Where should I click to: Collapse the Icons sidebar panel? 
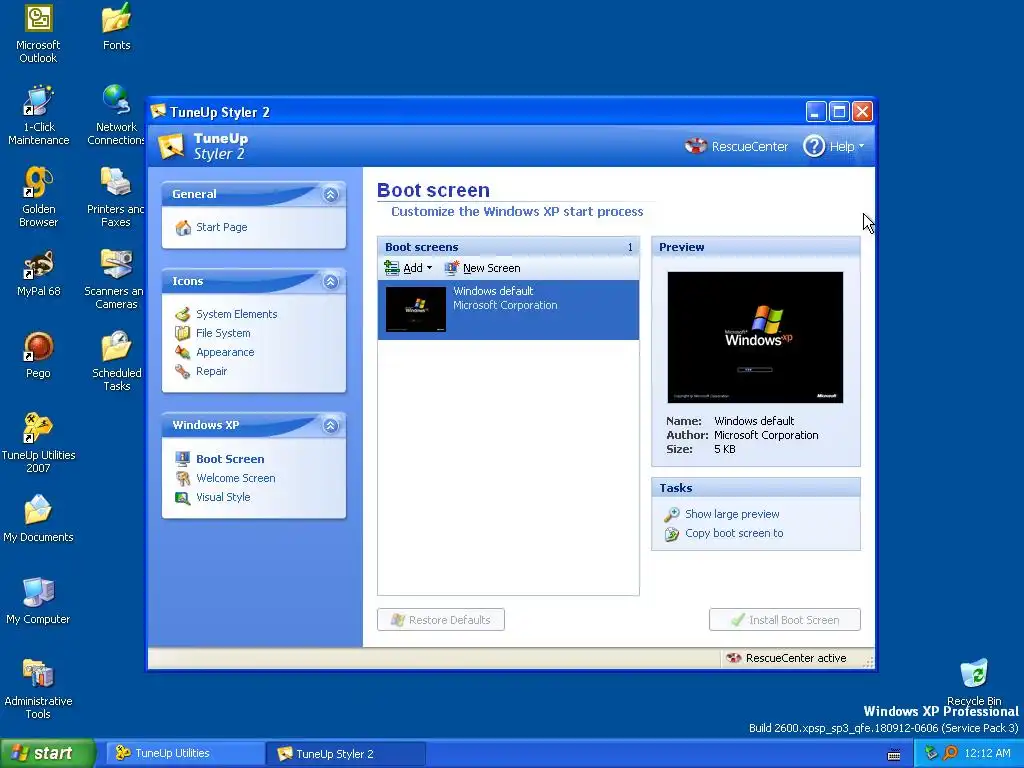click(330, 281)
